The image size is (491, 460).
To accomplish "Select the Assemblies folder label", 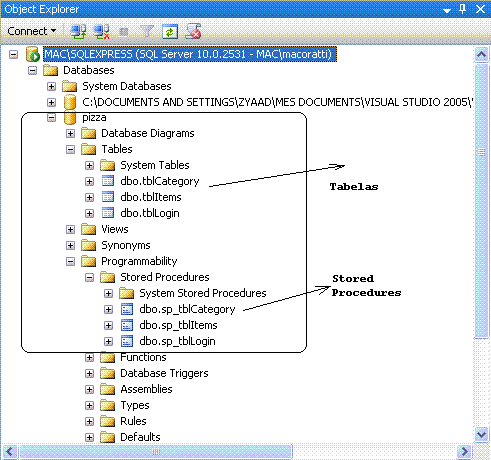I will coord(146,389).
